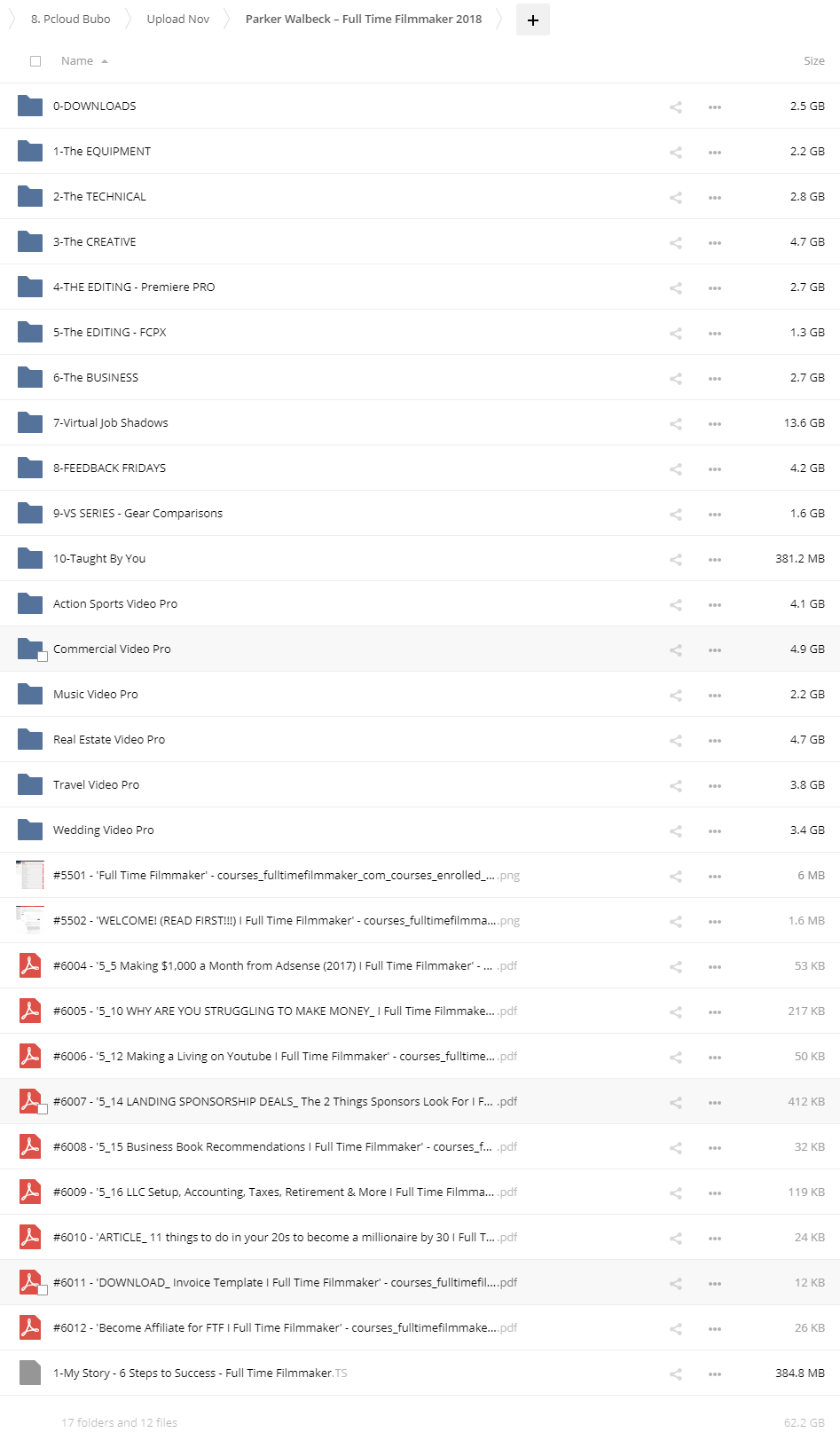Share the 7-Virtual Job Shadows folder
This screenshot has height=1456, width=840.
[x=676, y=424]
